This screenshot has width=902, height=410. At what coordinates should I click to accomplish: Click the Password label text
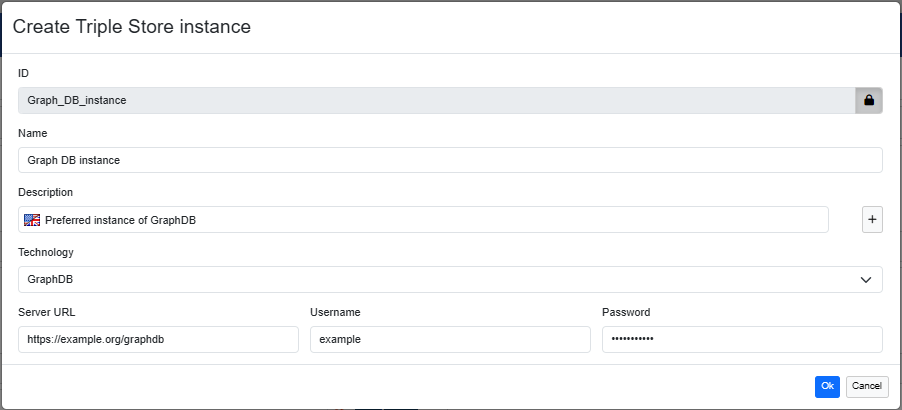(626, 312)
